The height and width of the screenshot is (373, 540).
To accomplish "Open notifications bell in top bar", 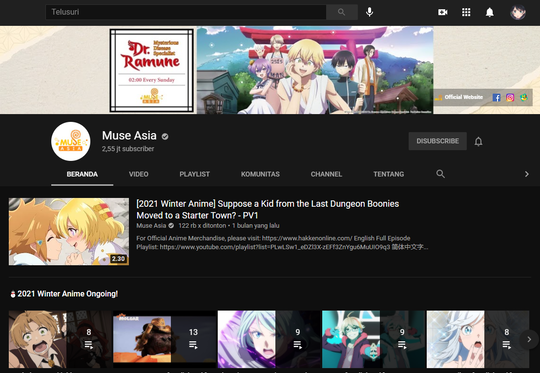I will [489, 12].
